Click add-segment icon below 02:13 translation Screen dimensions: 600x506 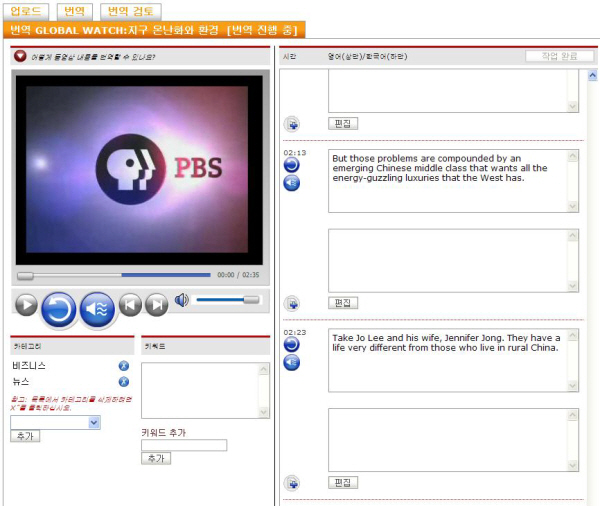click(292, 304)
